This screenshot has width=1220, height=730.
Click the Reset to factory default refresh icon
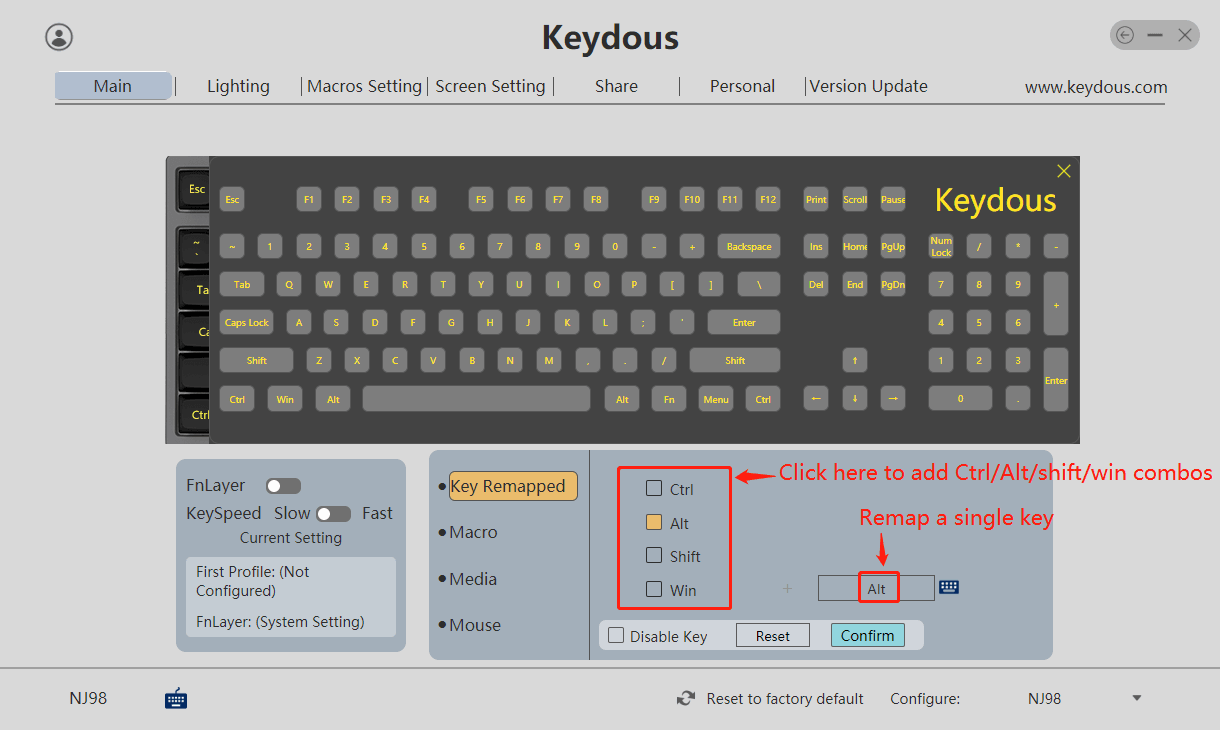(686, 699)
